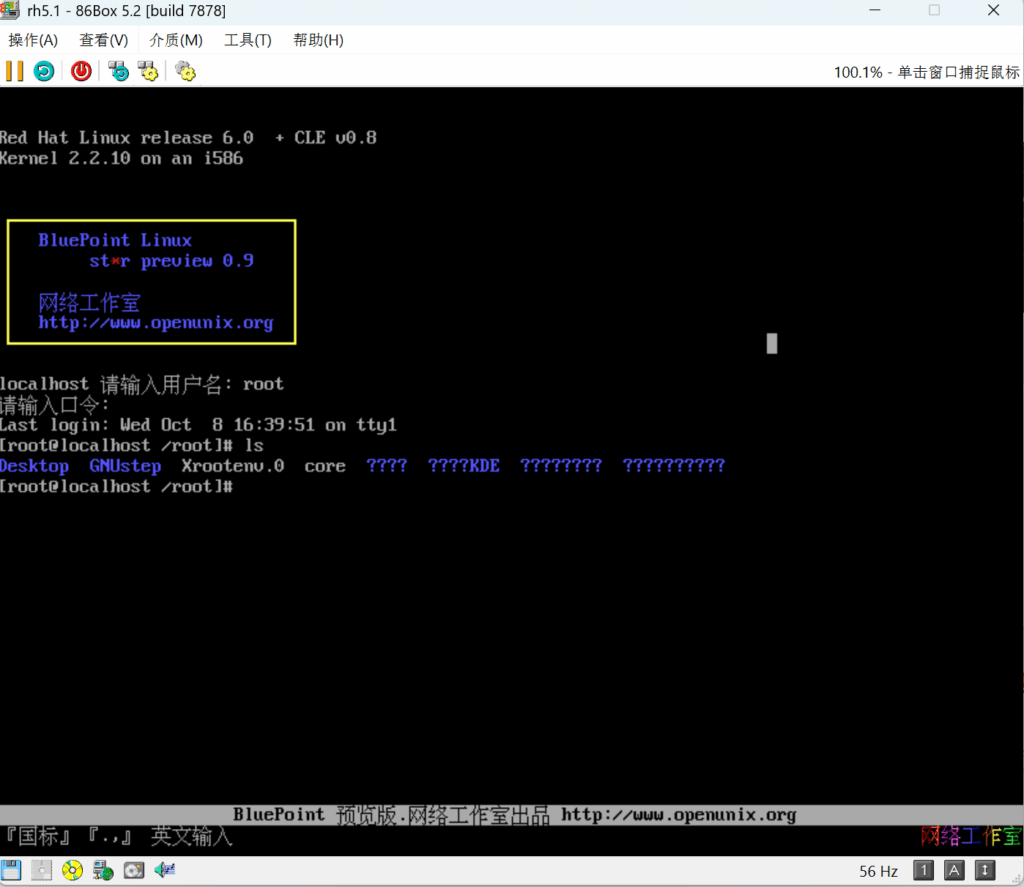
Task: Click the Ctrl+Alt+Esc toolbar icon
Action: point(149,71)
